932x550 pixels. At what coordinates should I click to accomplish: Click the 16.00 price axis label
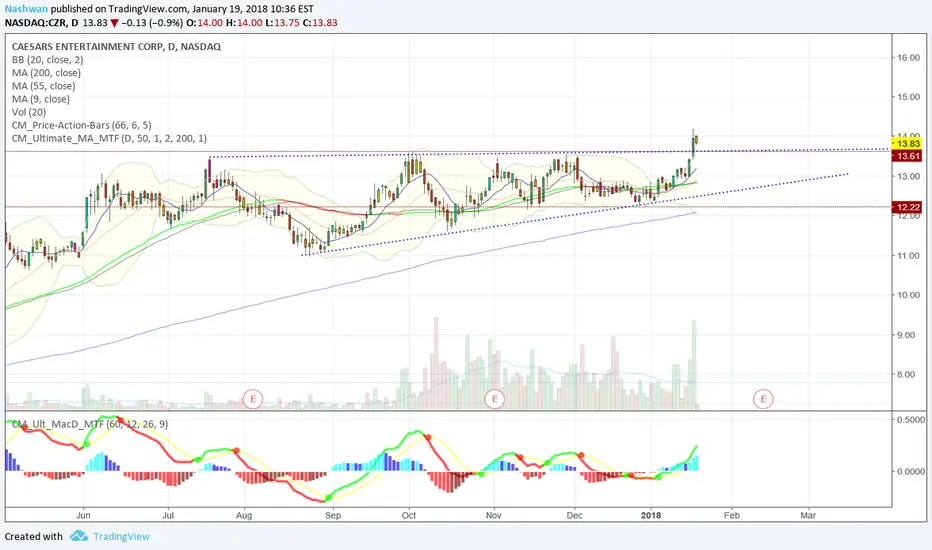(x=909, y=58)
